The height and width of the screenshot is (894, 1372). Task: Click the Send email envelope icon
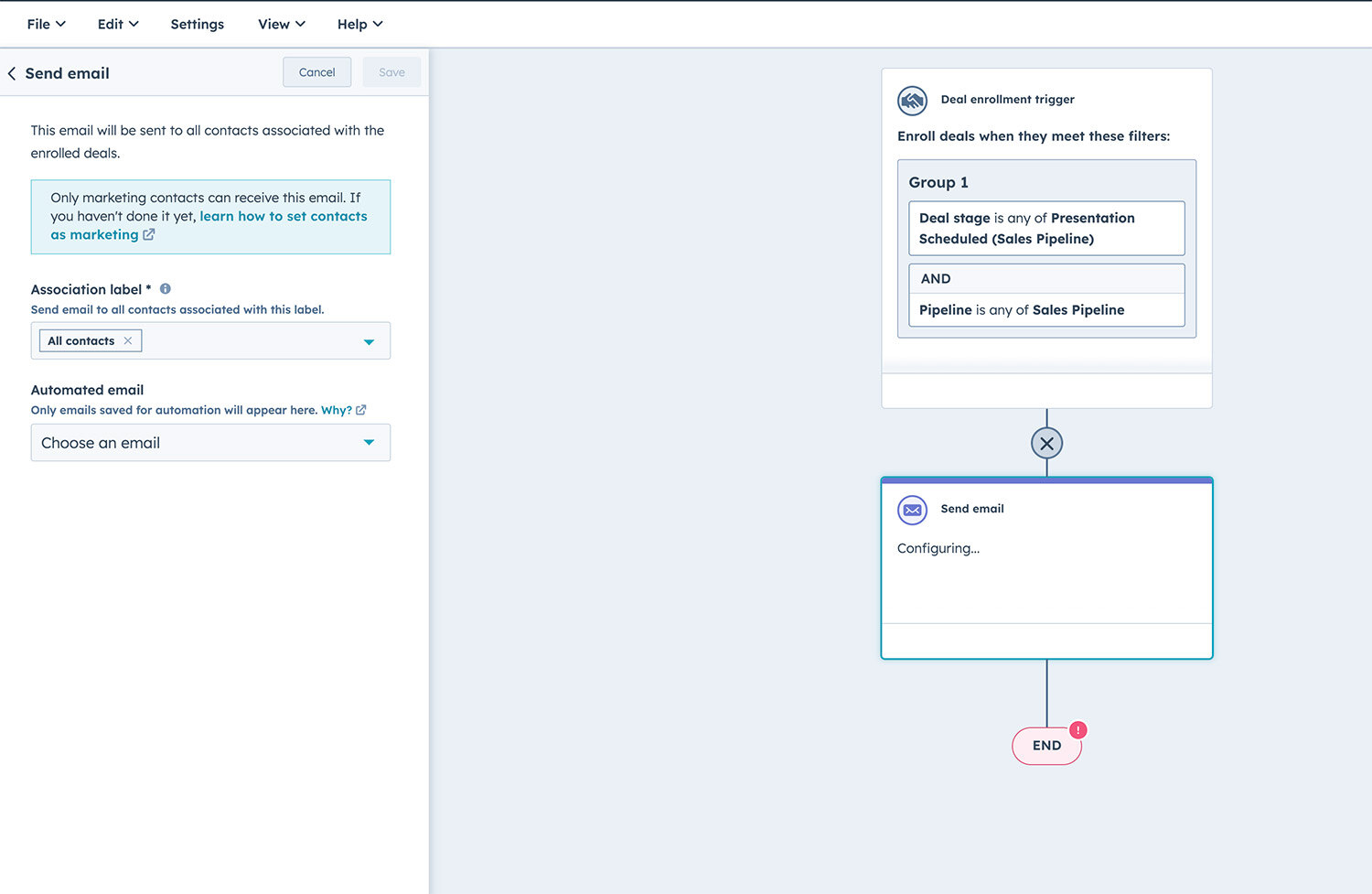(912, 510)
